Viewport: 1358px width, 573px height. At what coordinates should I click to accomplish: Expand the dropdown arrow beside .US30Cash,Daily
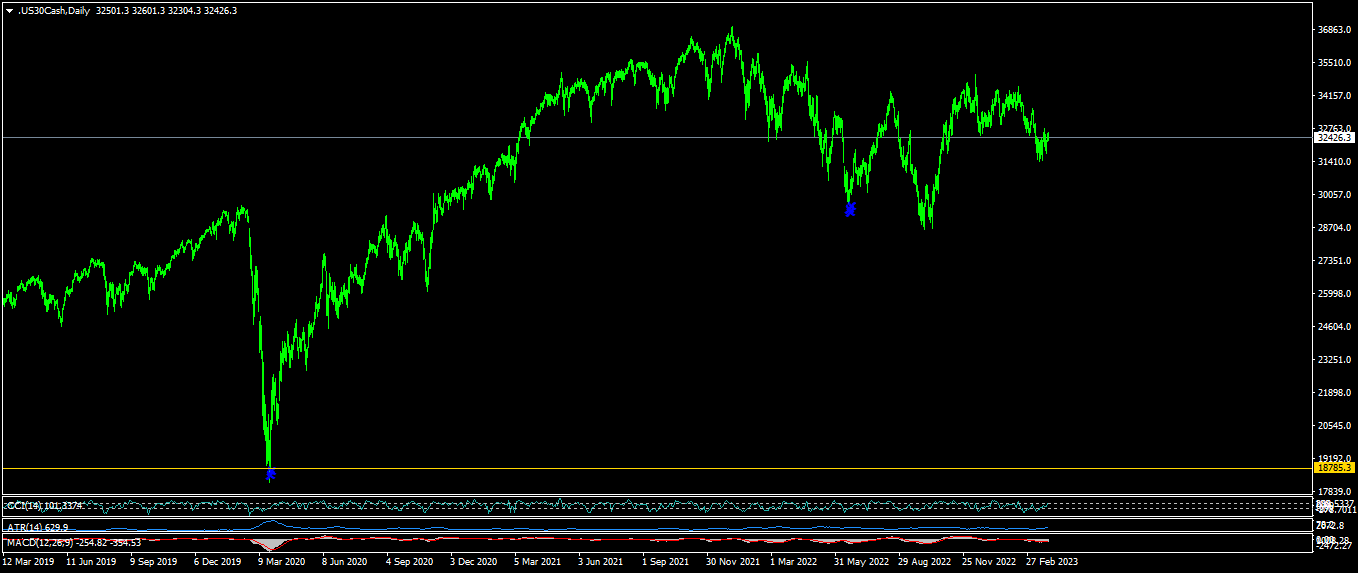(9, 10)
